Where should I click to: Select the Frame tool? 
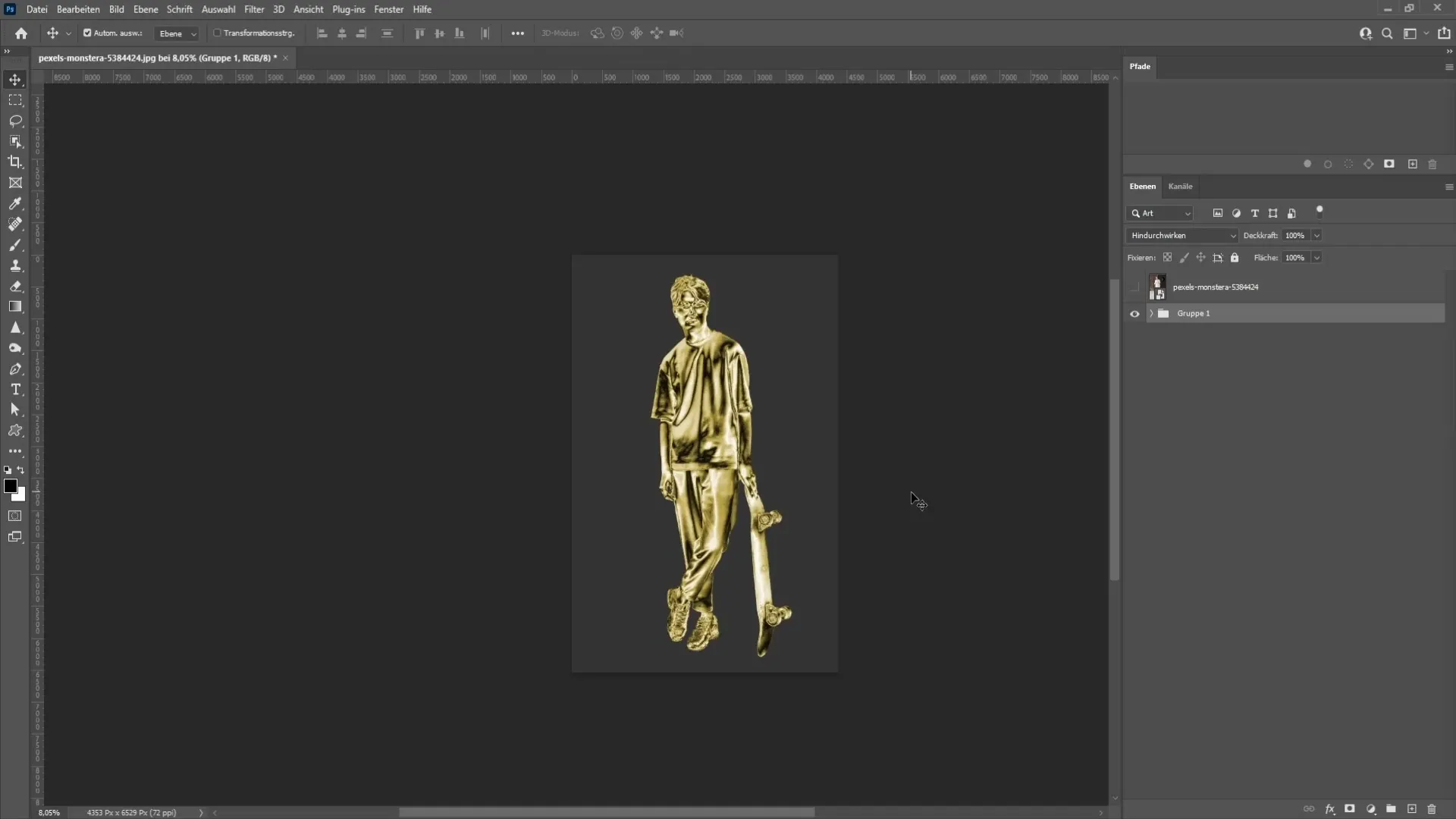[x=15, y=183]
